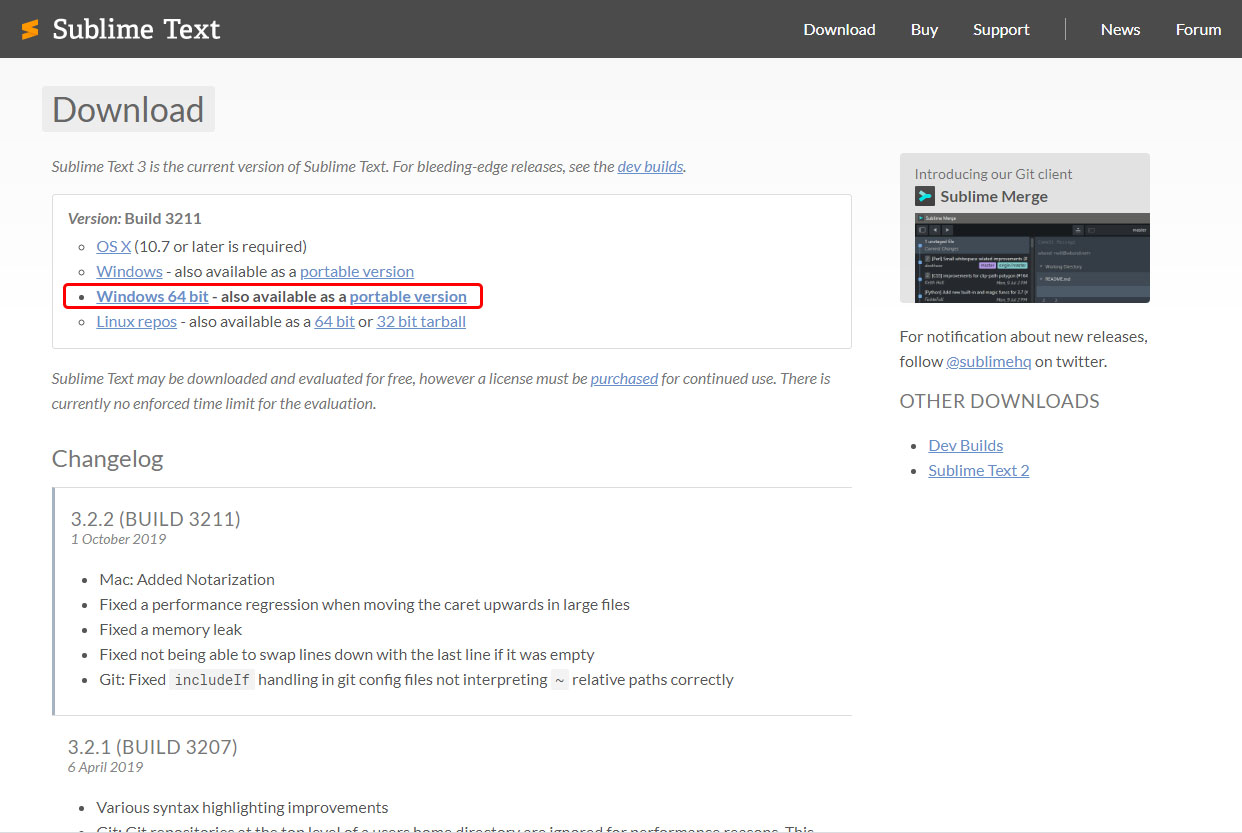Click the 3.2.1 (BUILD 3207) heading

[152, 746]
